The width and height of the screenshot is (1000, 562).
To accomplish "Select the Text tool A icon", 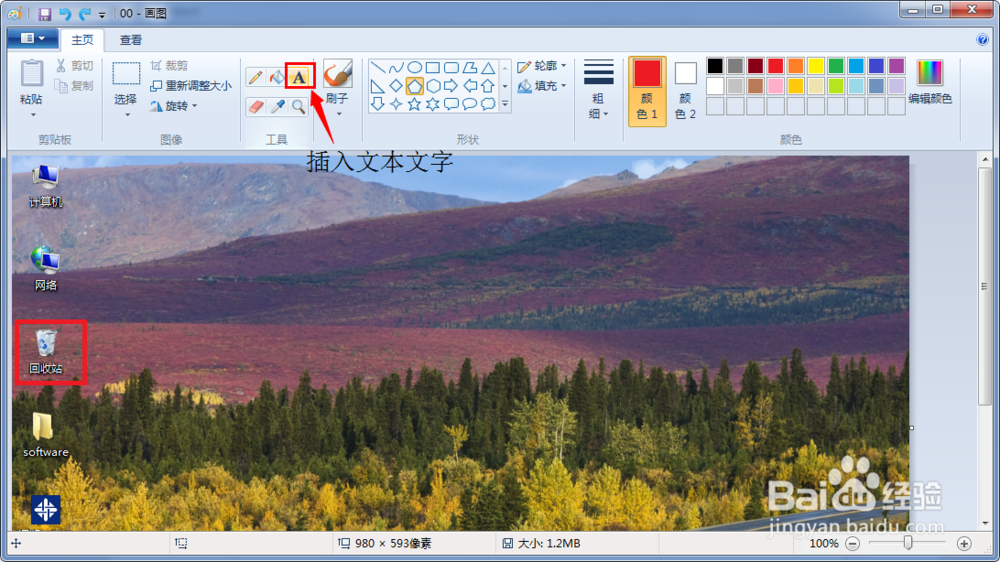I will pos(299,77).
